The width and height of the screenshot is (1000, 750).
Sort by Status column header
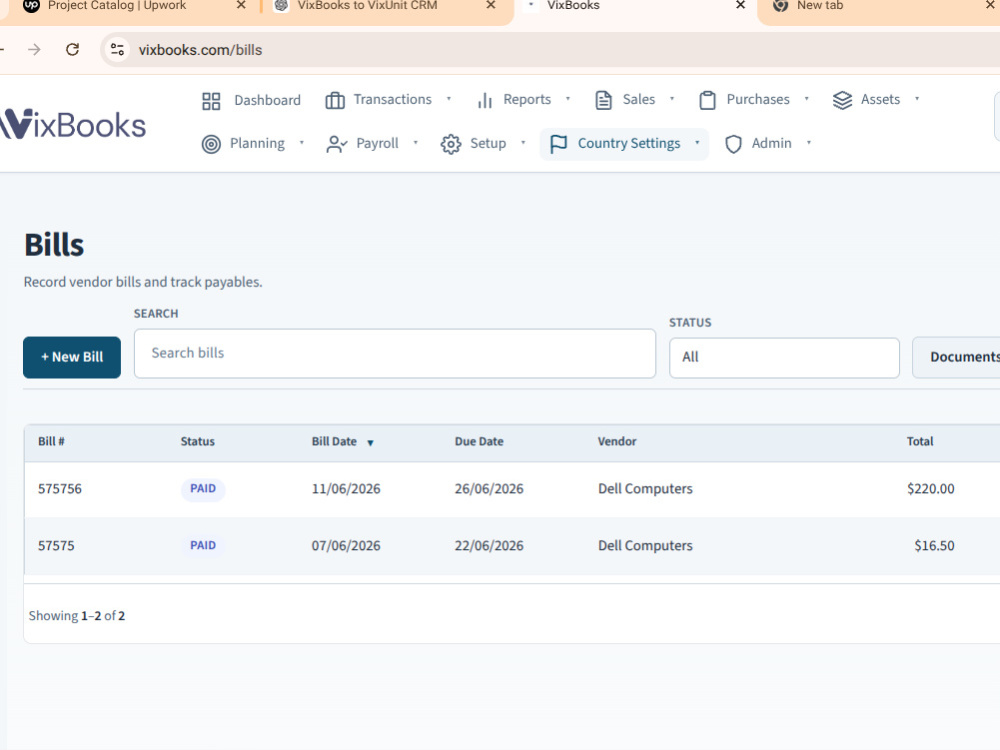click(198, 441)
